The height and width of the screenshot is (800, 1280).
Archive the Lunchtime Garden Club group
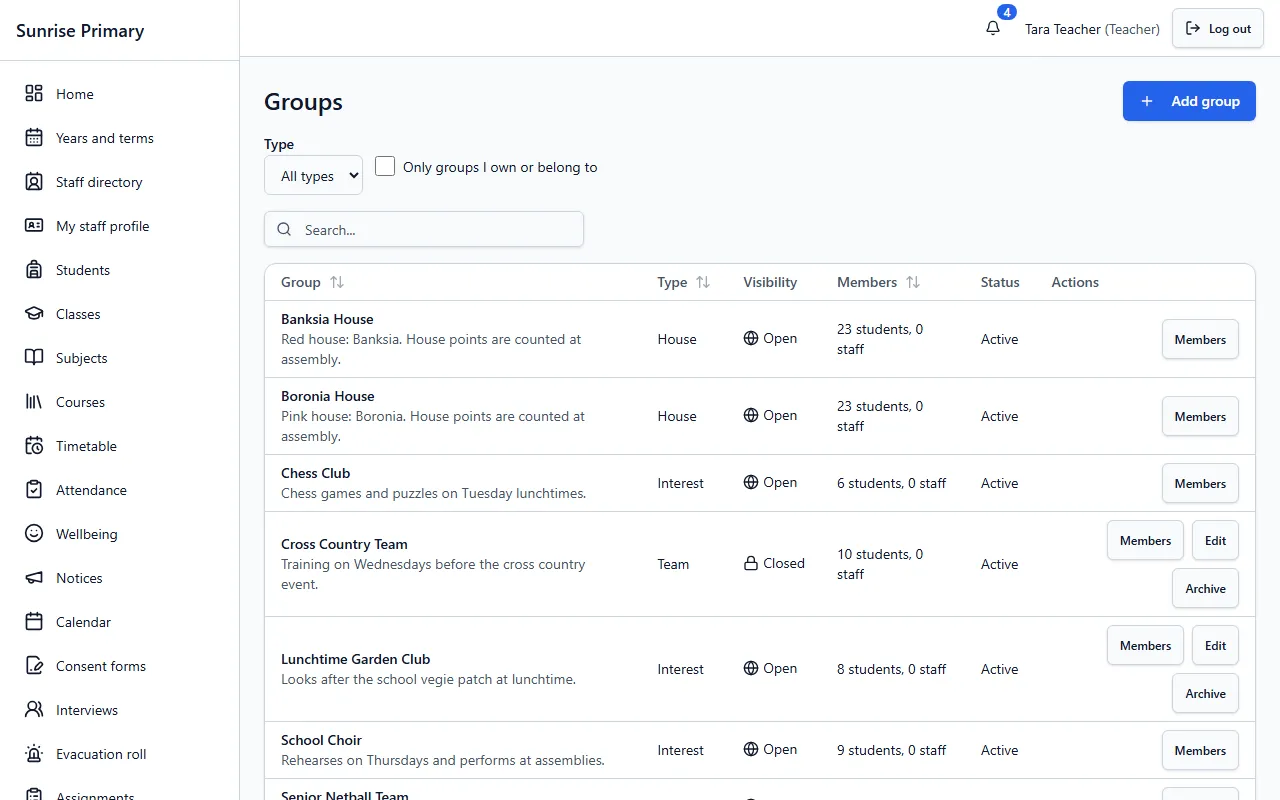[1205, 693]
